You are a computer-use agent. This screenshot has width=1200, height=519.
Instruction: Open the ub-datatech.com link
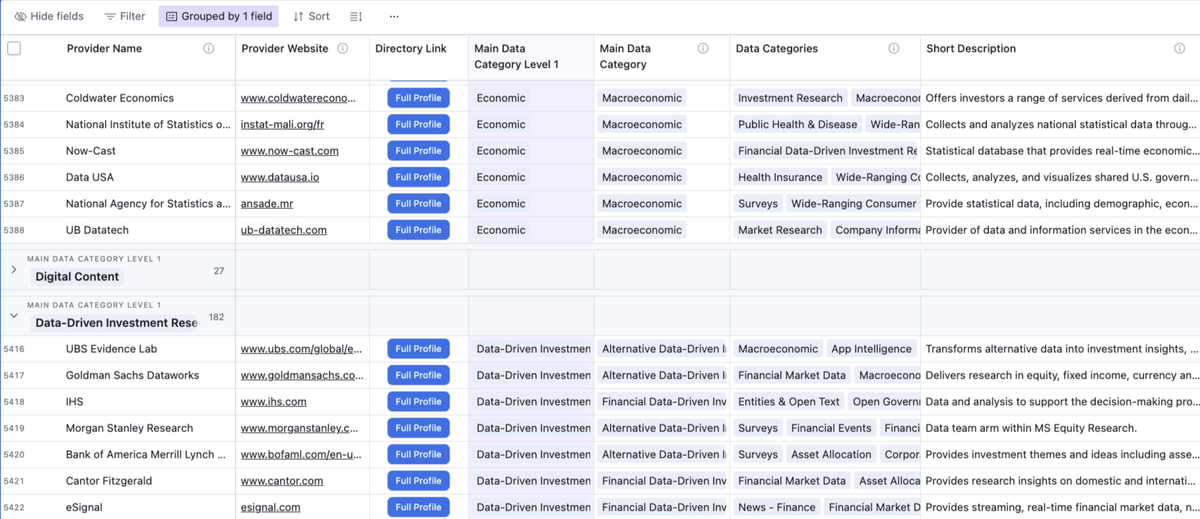click(284, 229)
